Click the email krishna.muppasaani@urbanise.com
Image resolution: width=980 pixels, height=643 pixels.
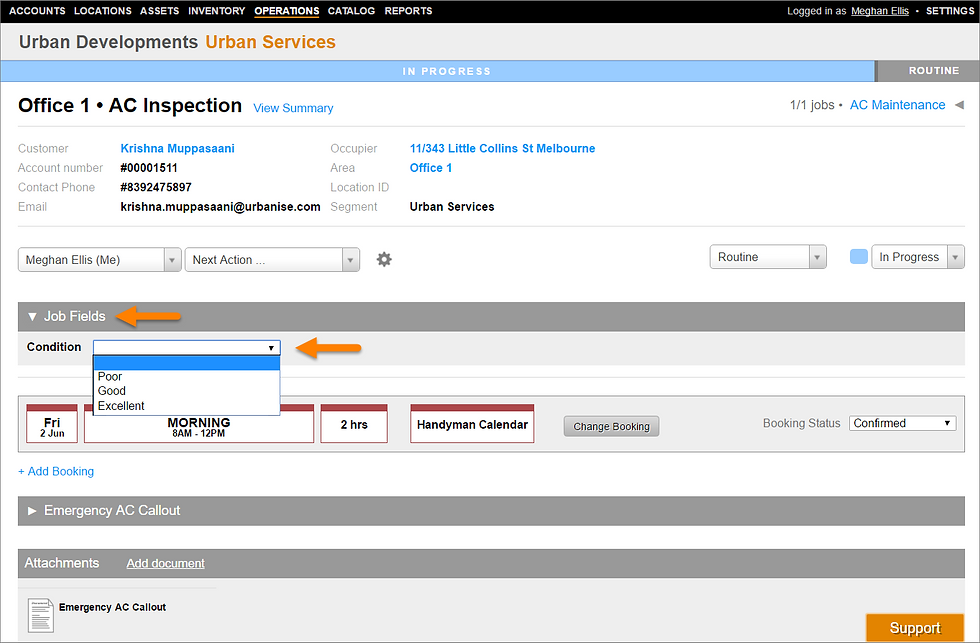pyautogui.click(x=221, y=207)
